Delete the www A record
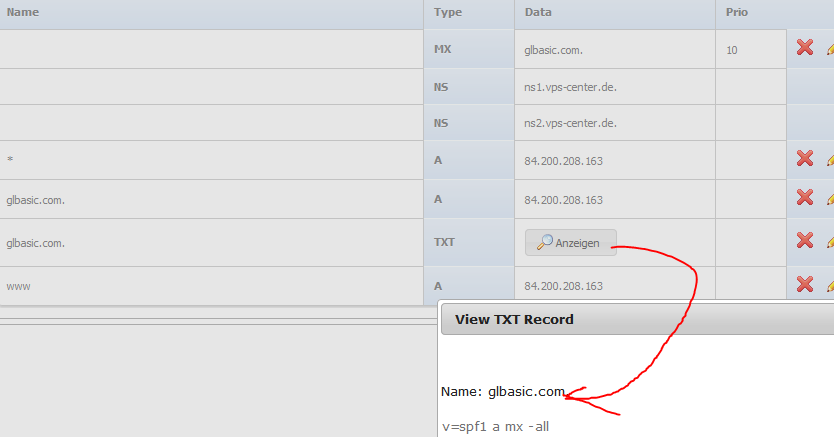The width and height of the screenshot is (834, 437). (805, 284)
